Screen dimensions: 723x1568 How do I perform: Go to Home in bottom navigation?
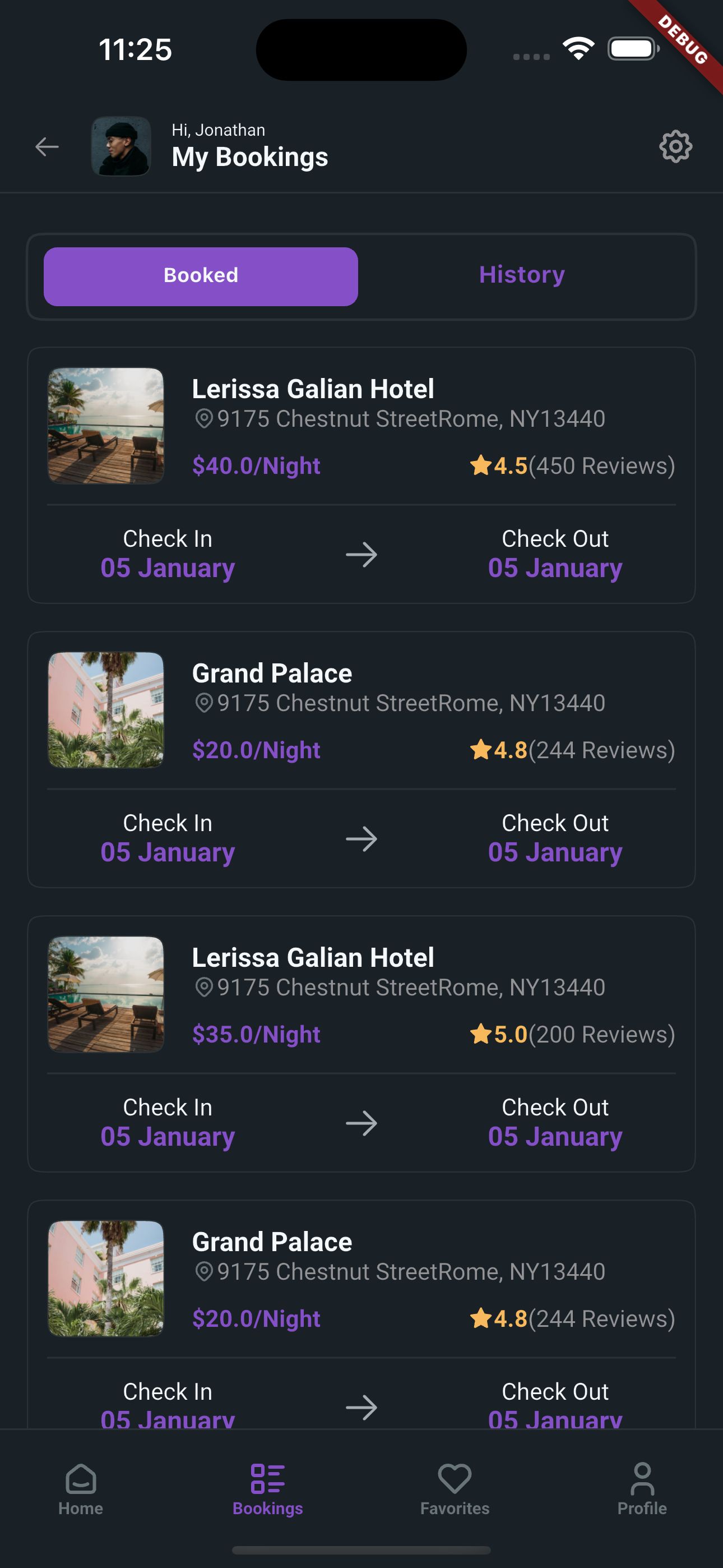pos(80,1489)
